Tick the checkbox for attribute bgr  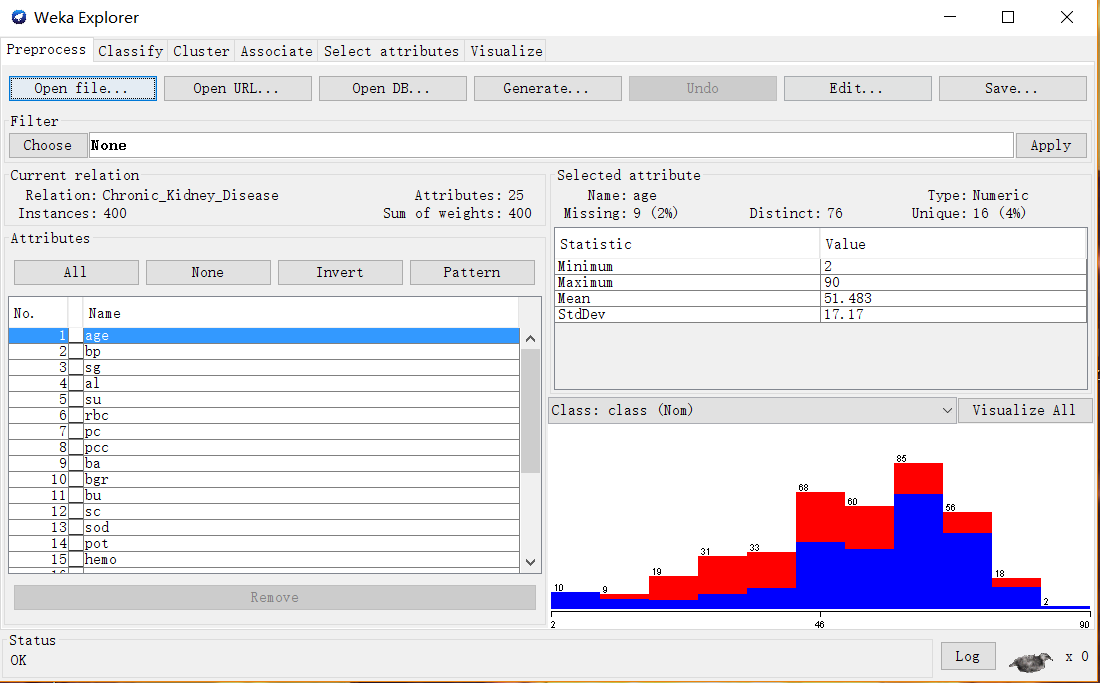pyautogui.click(x=76, y=480)
